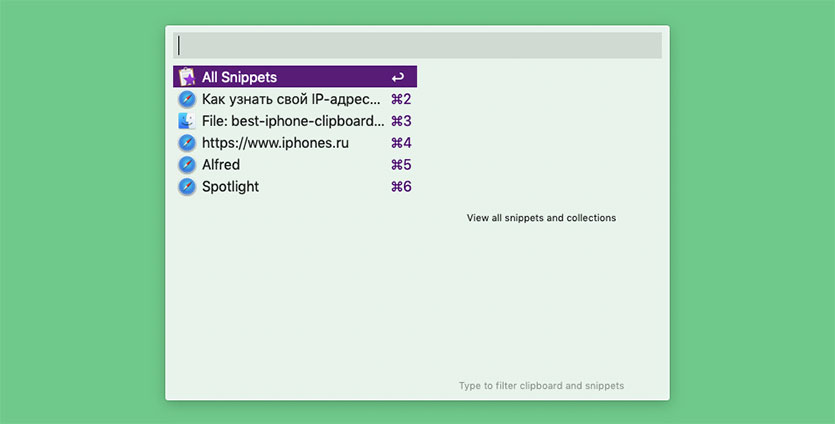
Task: Pick the Alfred clipboard item
Action: tap(221, 165)
